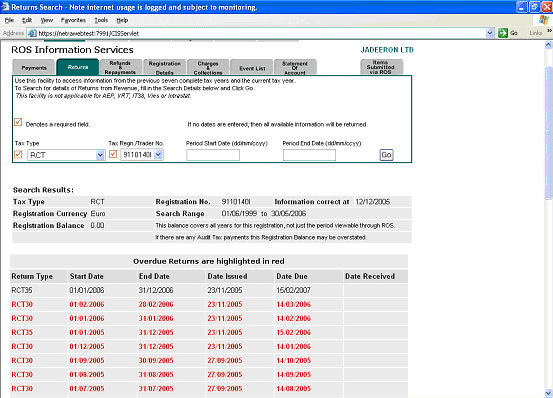Click the IE window icon in title bar
Viewport: 553px width, 398px height.
point(5,7)
